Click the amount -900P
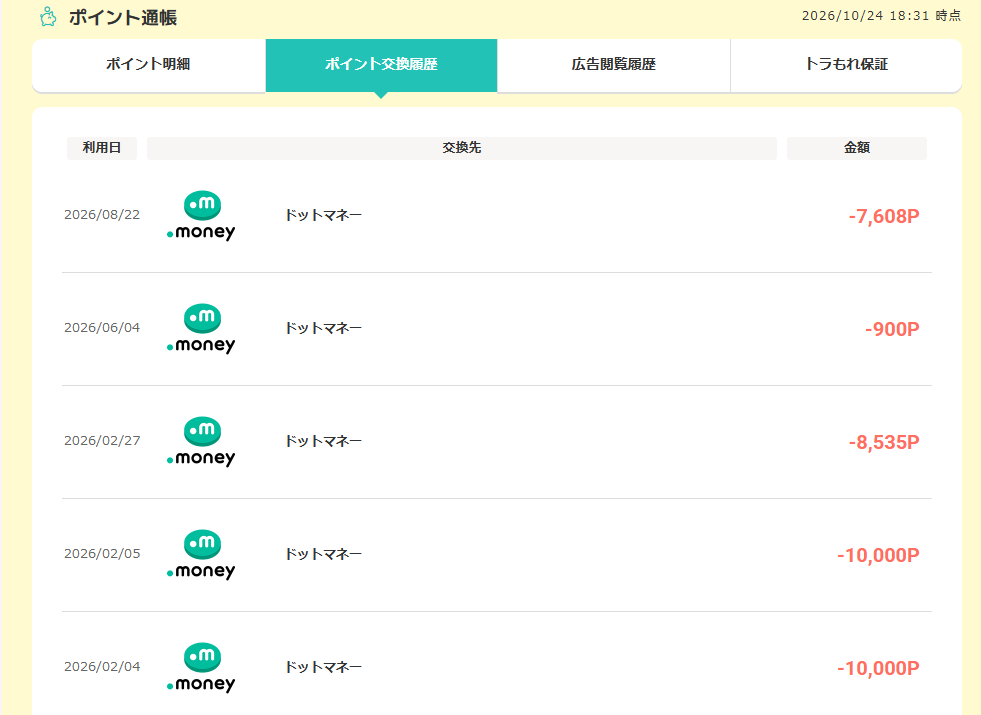This screenshot has width=981, height=715. pyautogui.click(x=892, y=330)
